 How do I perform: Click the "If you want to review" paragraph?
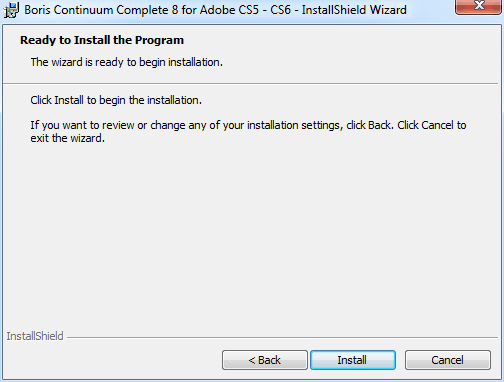coord(248,131)
